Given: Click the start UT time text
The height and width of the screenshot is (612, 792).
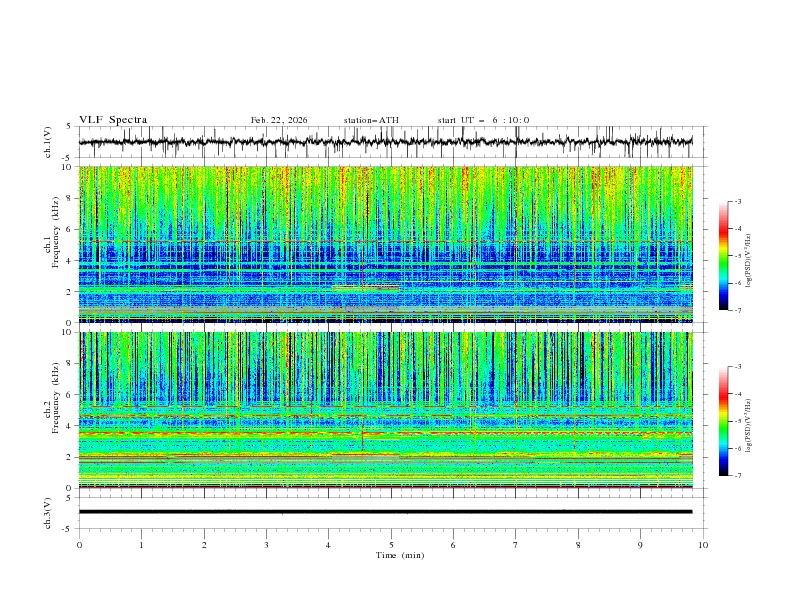Looking at the screenshot, I should [x=483, y=120].
